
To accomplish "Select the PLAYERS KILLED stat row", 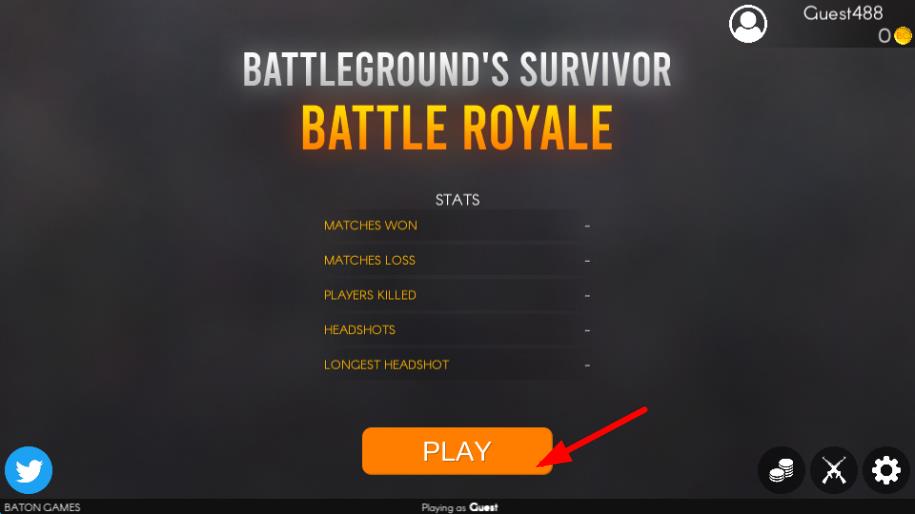I will pos(458,295).
